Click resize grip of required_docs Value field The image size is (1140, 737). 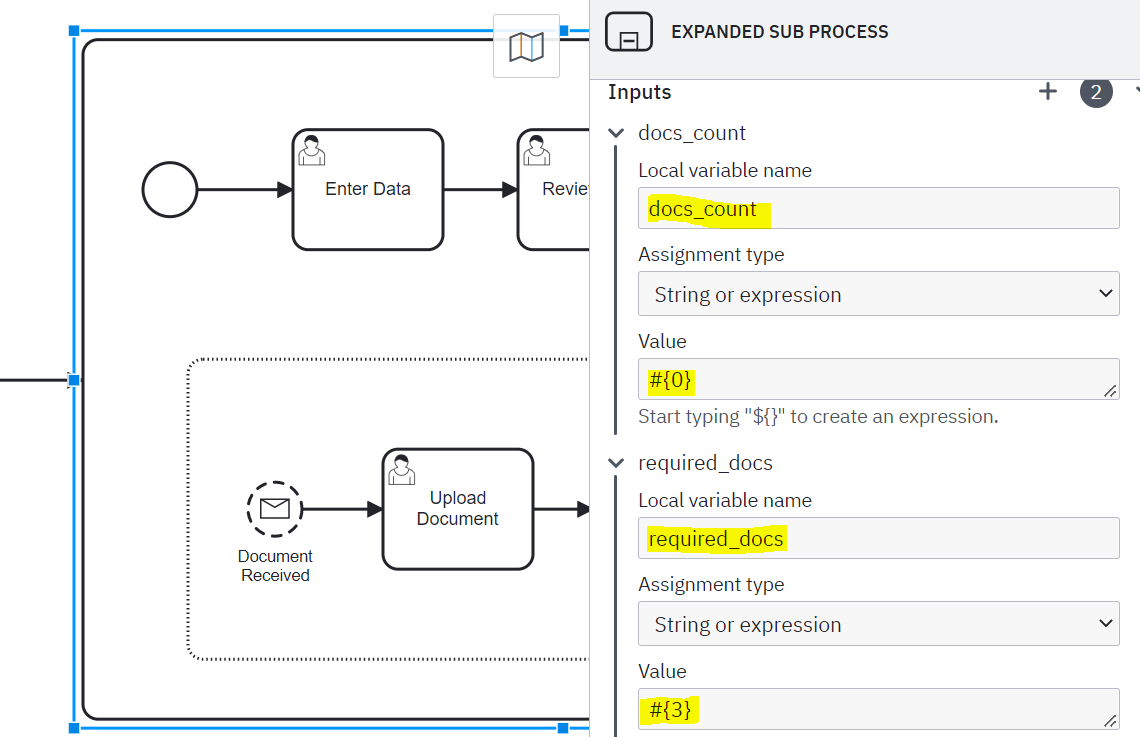pos(1110,721)
